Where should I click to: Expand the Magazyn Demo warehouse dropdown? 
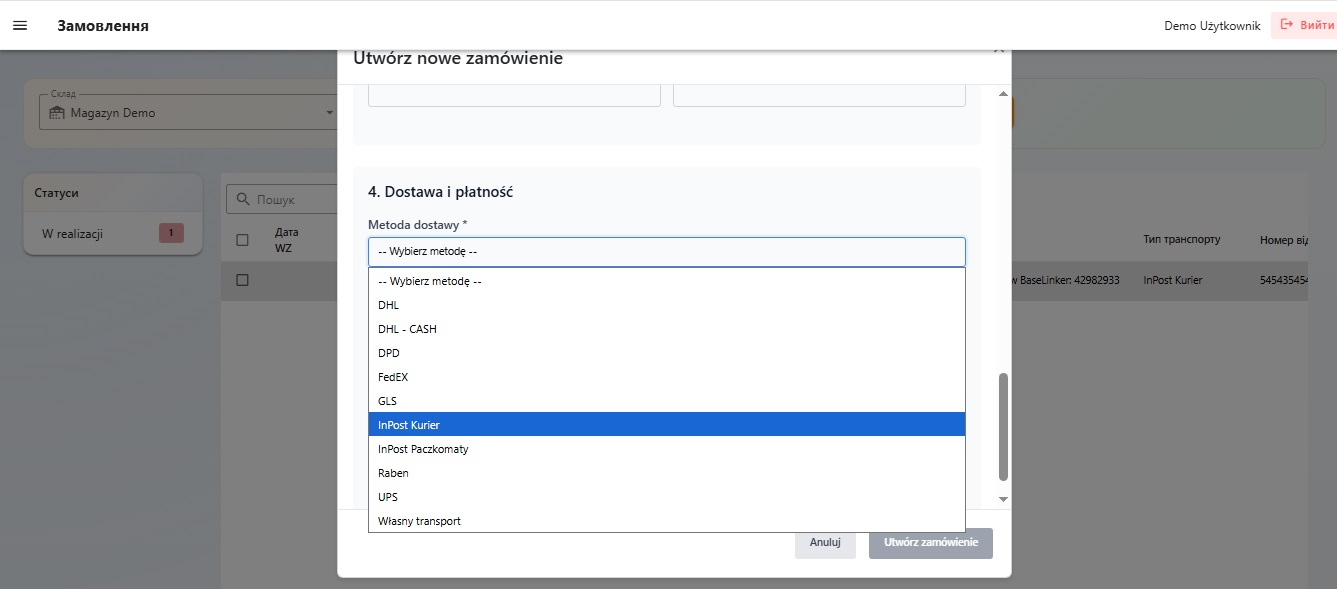188,113
